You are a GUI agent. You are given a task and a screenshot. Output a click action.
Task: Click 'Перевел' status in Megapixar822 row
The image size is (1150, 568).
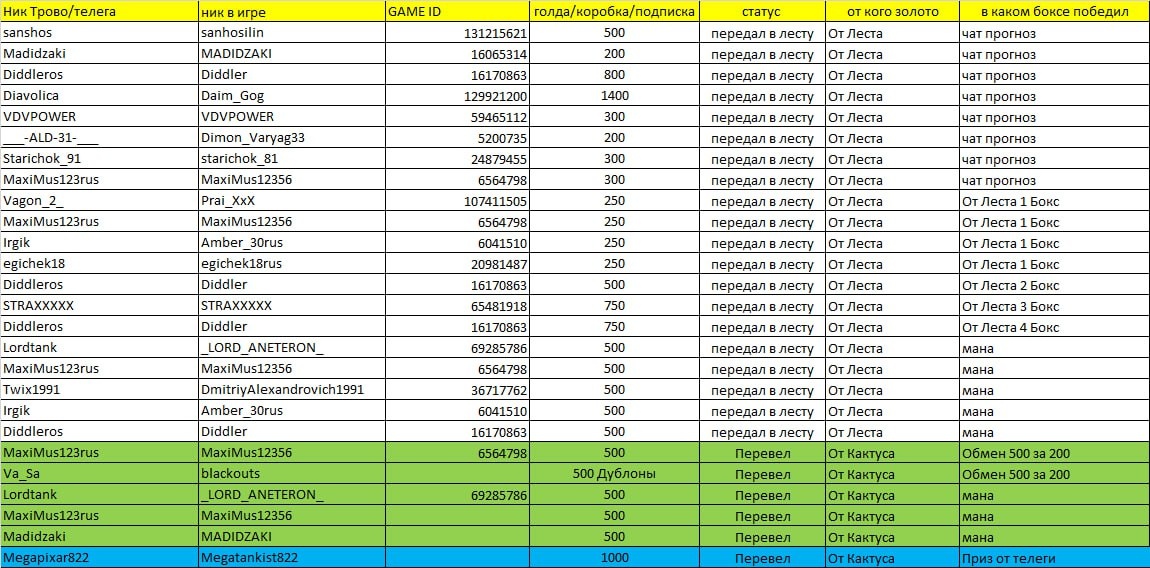762,558
